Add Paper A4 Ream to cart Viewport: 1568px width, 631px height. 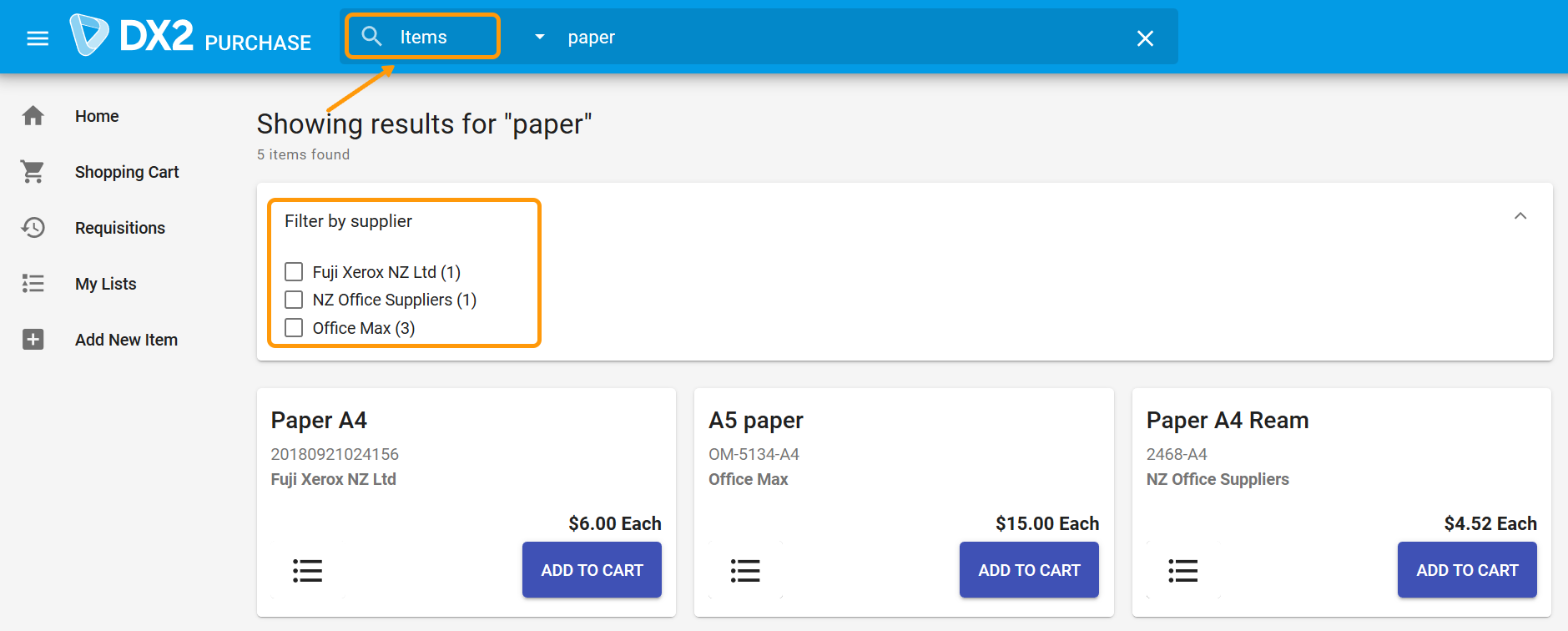tap(1466, 570)
